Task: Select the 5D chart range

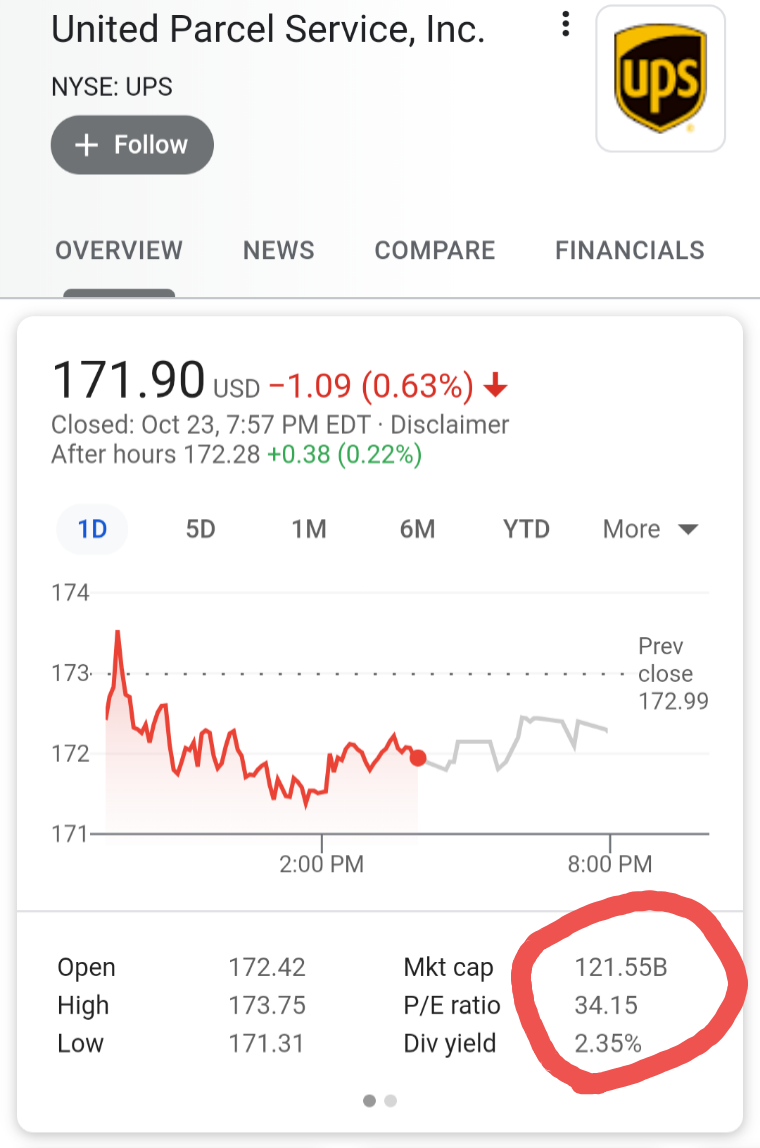Action: coord(201,529)
